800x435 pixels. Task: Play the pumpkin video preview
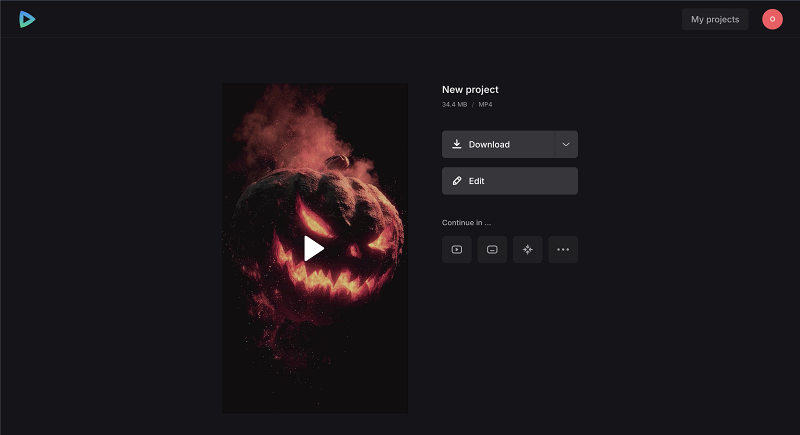click(x=314, y=248)
